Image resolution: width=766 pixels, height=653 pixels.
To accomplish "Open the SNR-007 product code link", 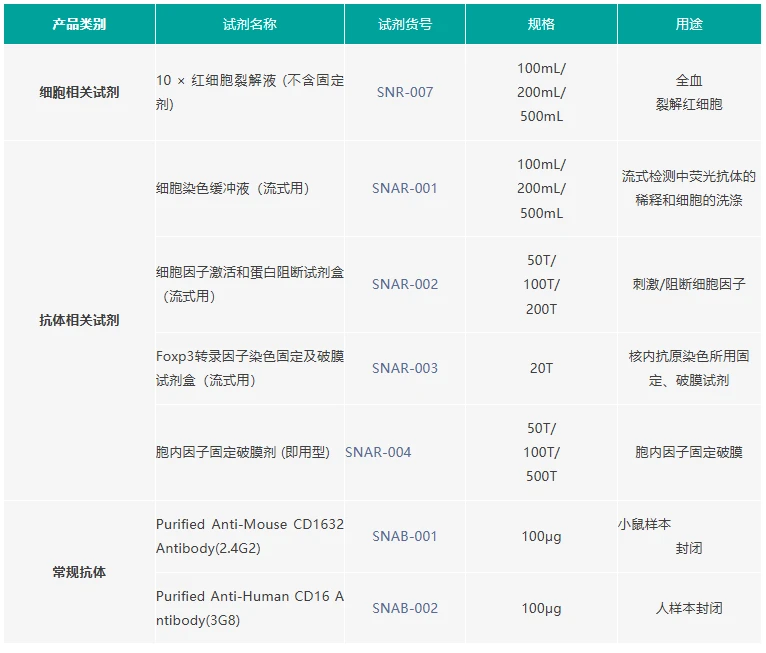I will pyautogui.click(x=405, y=92).
